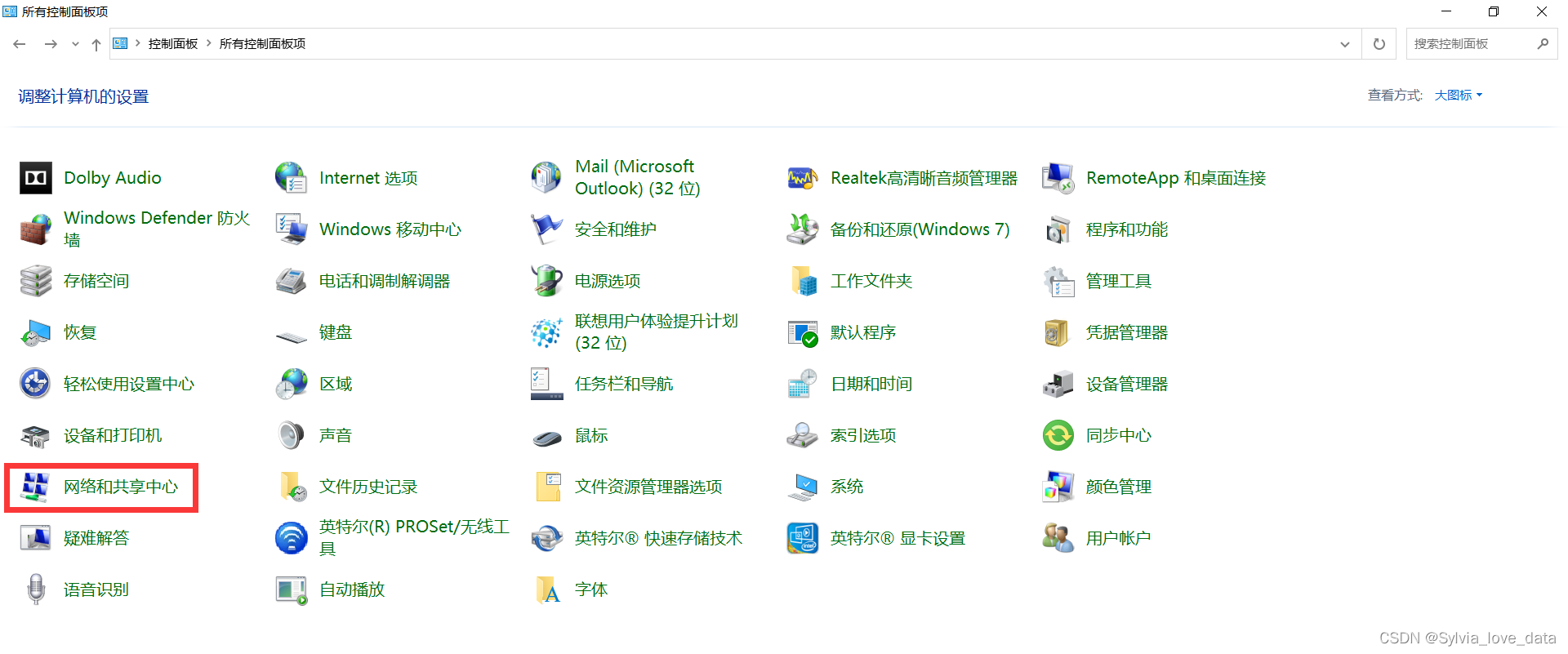Click the 区域 globe clock icon
Viewport: 1568px width, 654px height.
click(292, 384)
